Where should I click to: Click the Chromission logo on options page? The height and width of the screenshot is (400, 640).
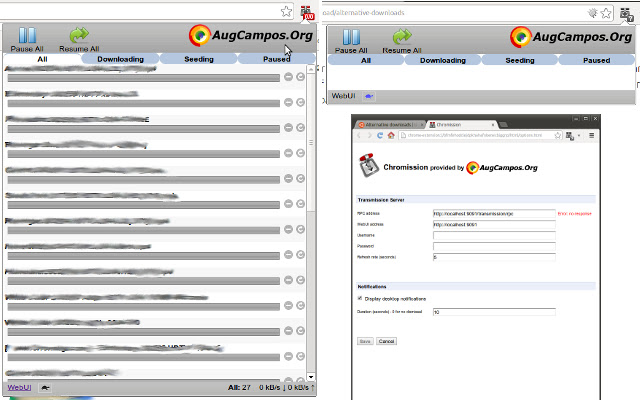369,165
